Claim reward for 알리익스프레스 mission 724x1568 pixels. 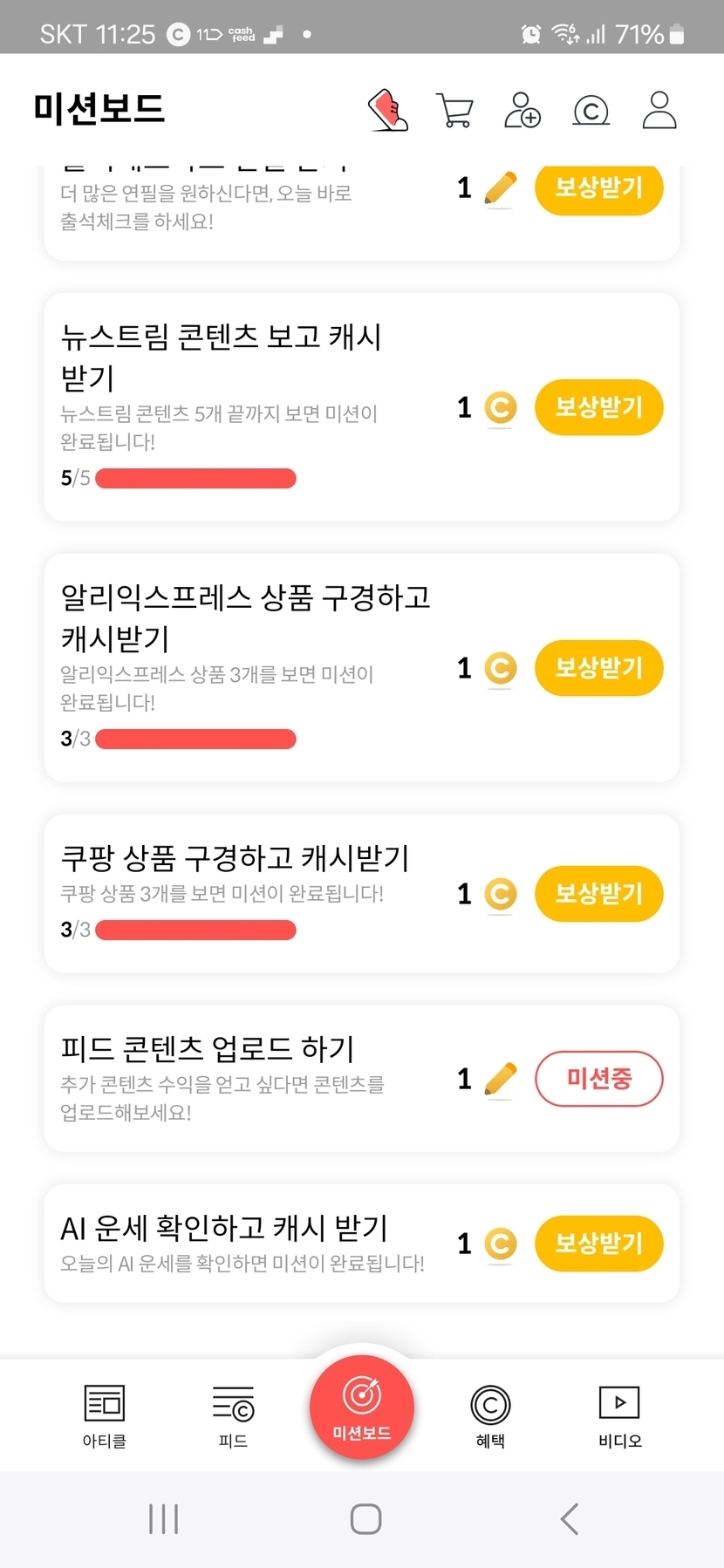tap(598, 668)
